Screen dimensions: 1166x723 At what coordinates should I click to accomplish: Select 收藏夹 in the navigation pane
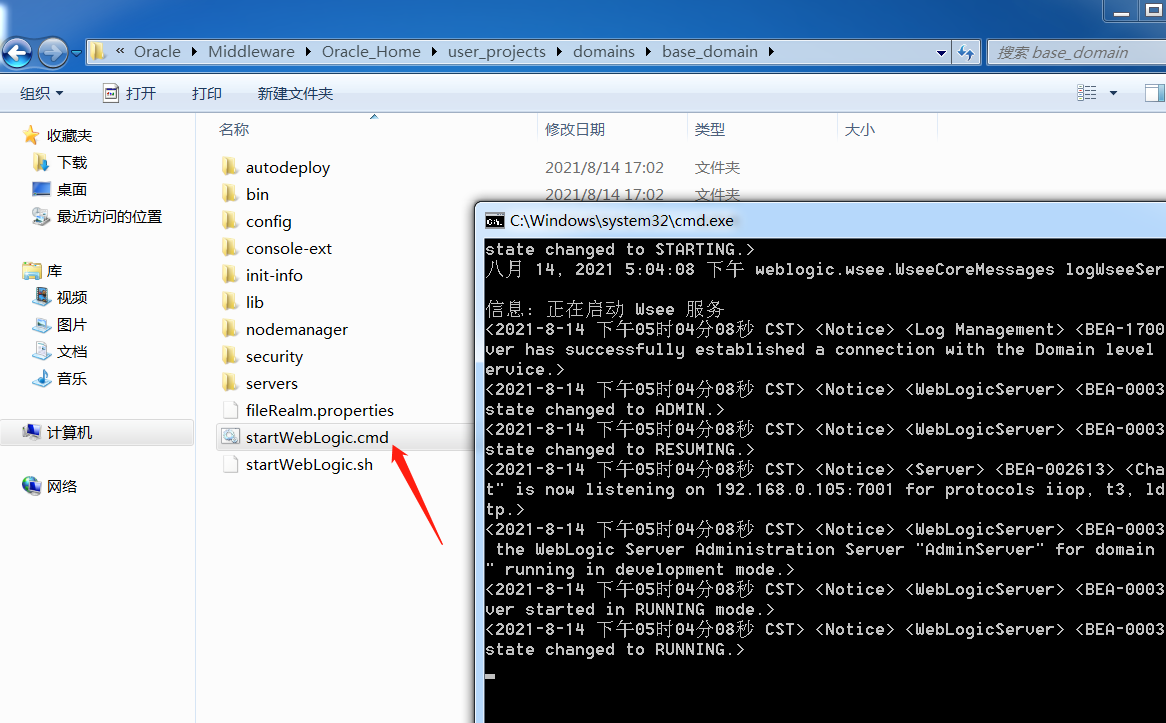(x=58, y=135)
